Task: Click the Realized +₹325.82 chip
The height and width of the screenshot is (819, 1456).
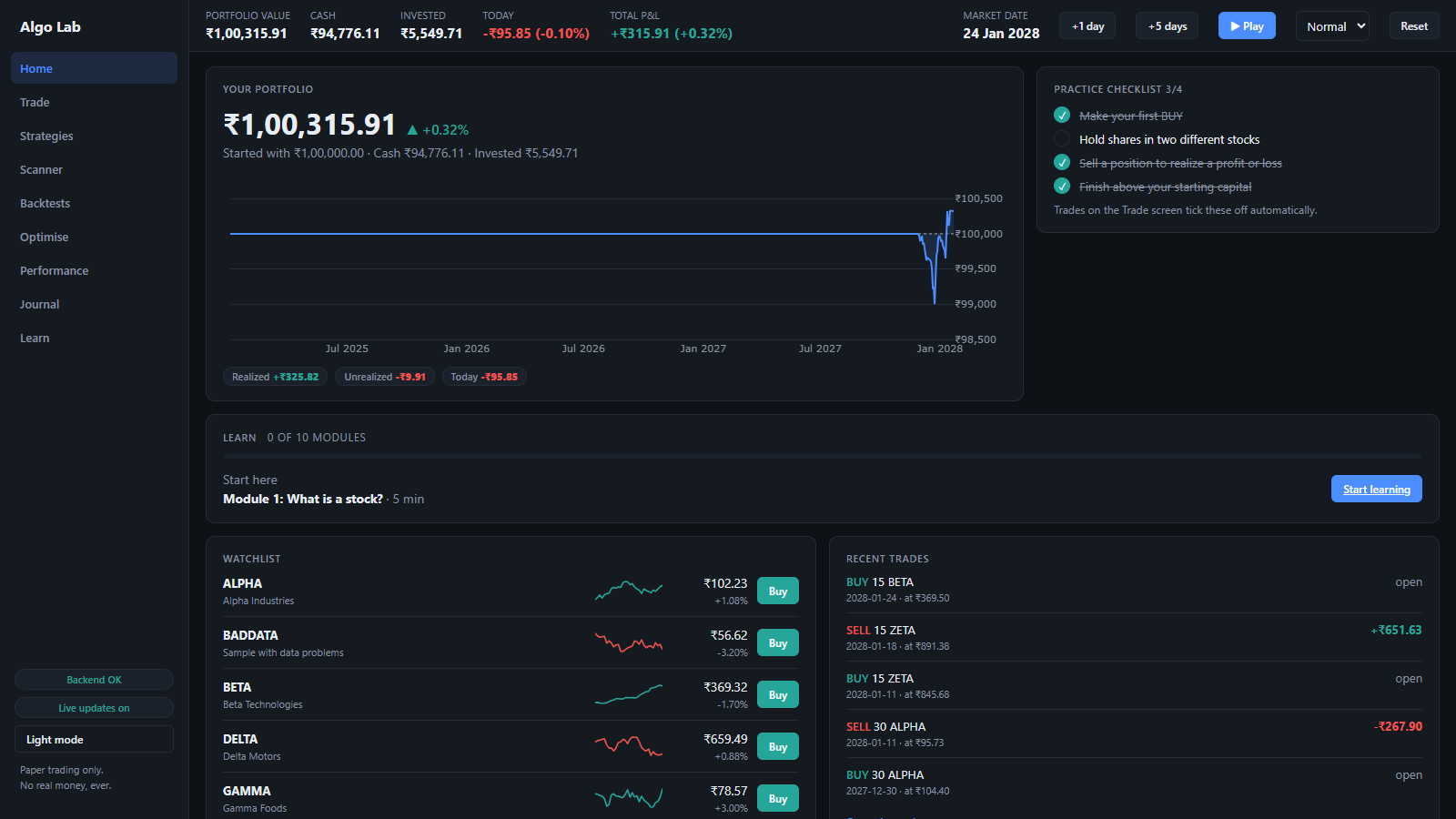Action: point(275,377)
